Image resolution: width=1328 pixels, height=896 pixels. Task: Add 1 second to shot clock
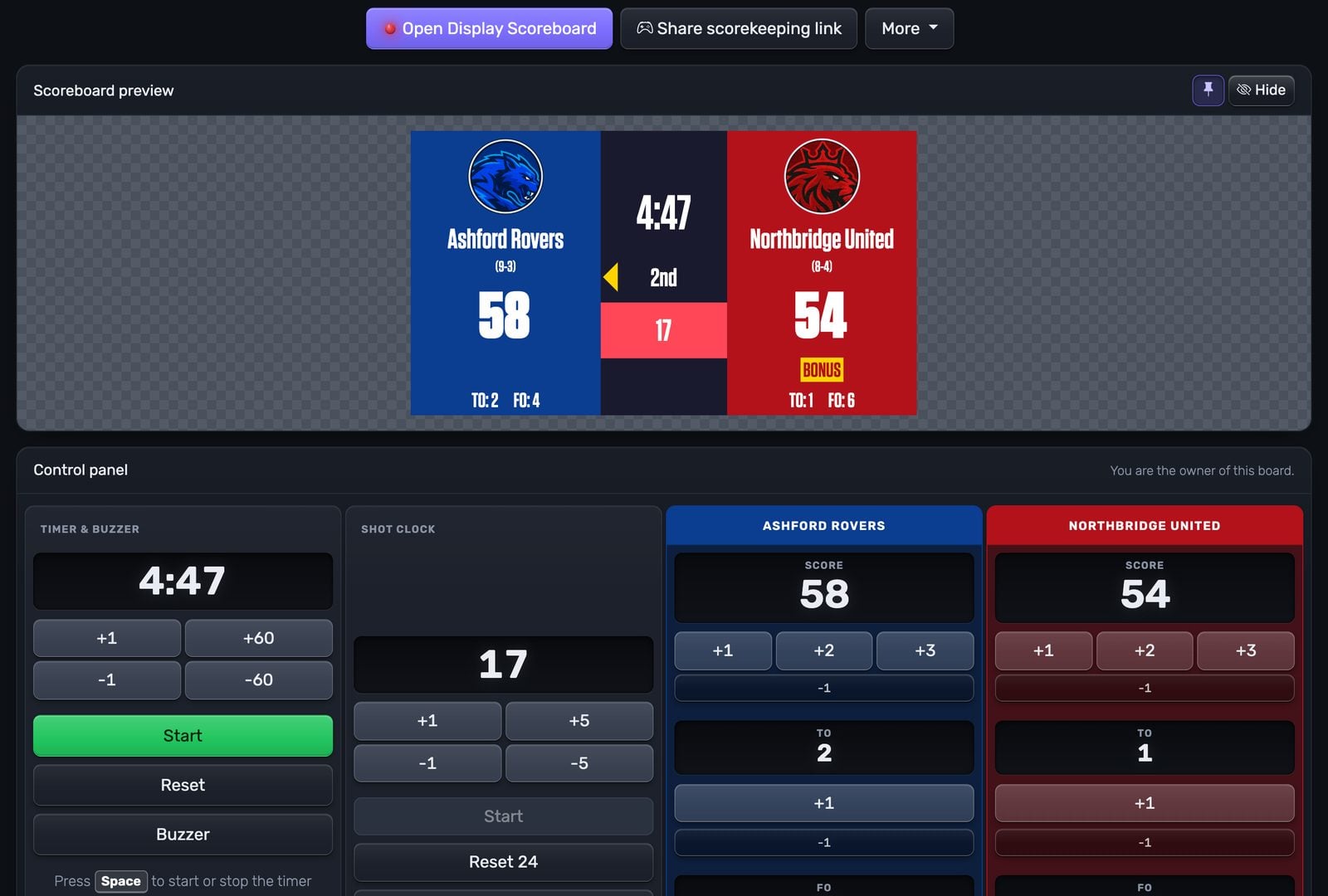click(427, 721)
